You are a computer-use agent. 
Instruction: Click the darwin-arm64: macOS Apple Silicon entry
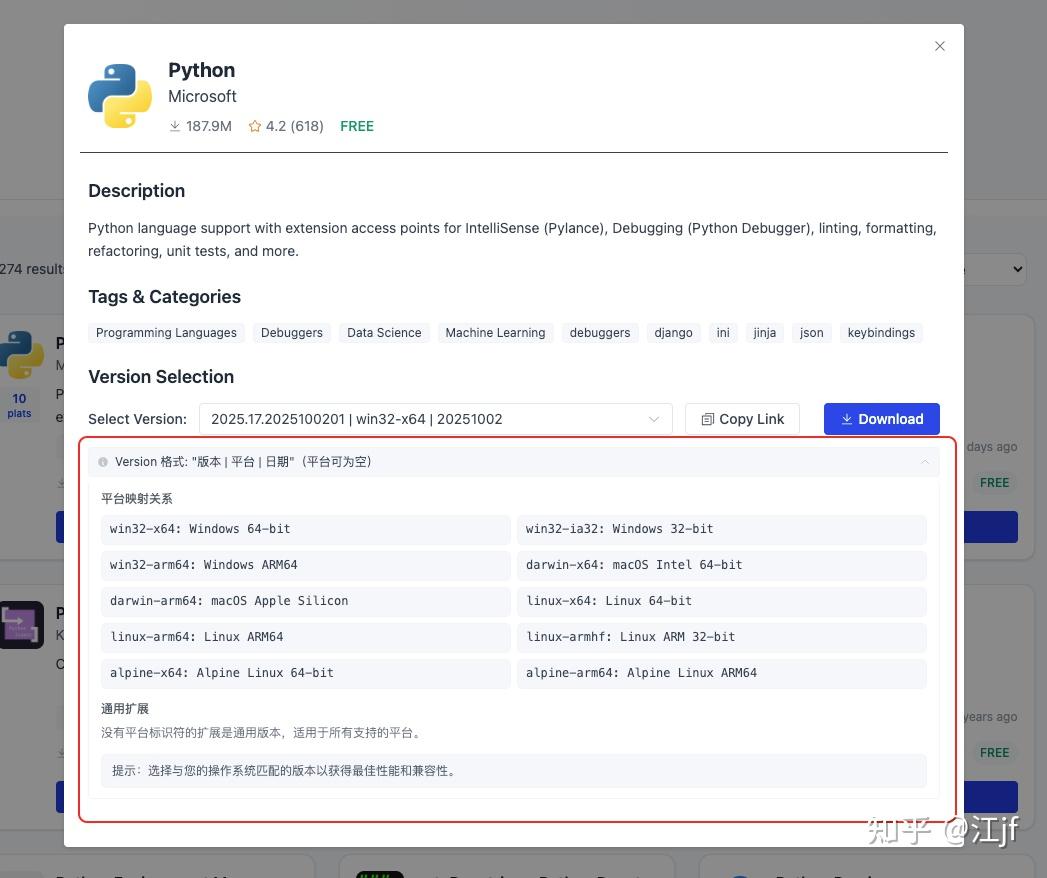point(306,601)
